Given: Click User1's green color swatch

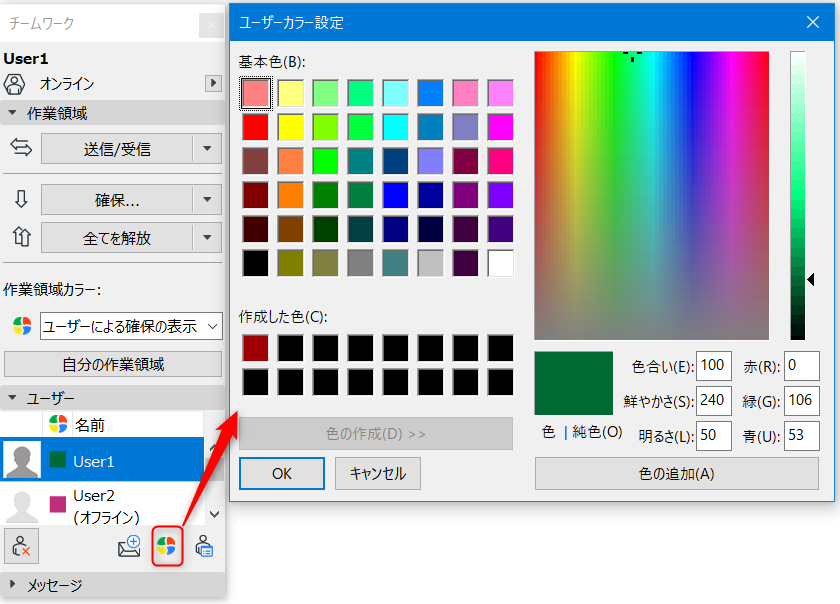Looking at the screenshot, I should point(58,459).
